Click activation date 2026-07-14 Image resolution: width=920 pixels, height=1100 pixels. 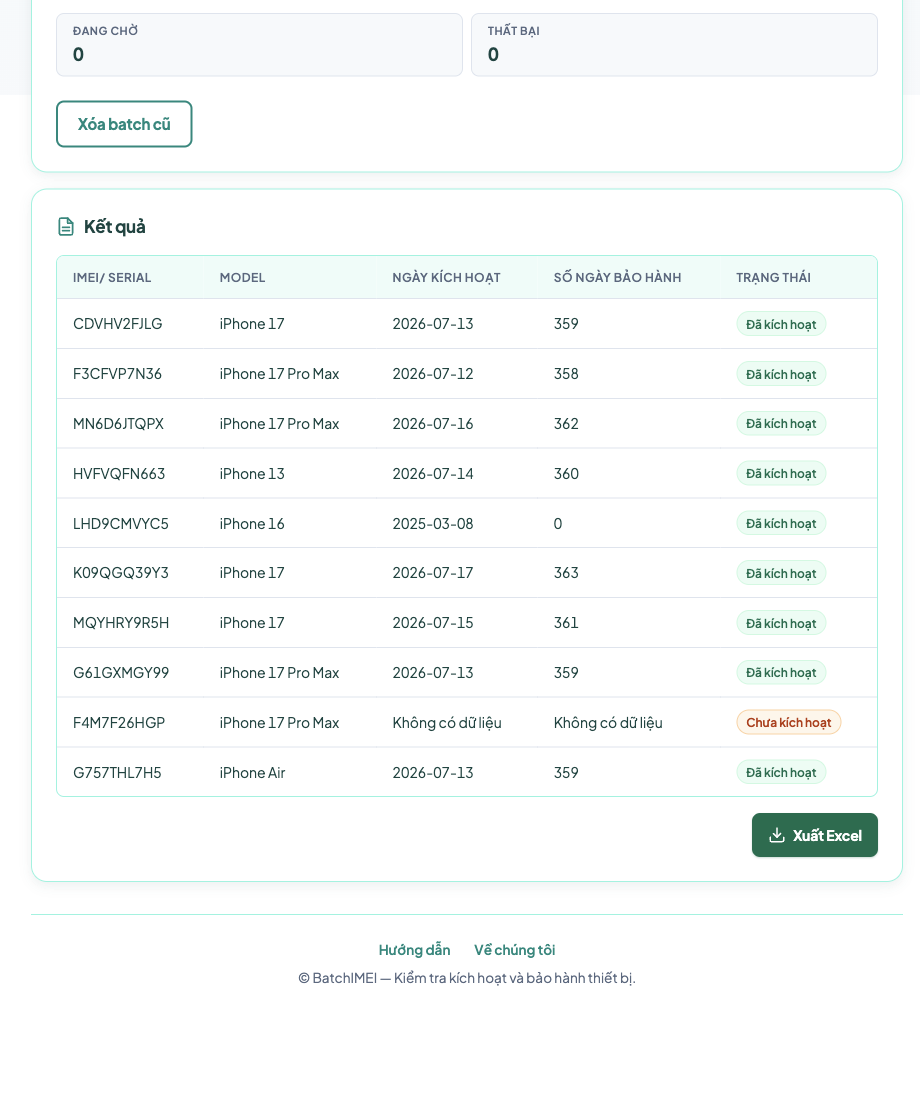[433, 474]
